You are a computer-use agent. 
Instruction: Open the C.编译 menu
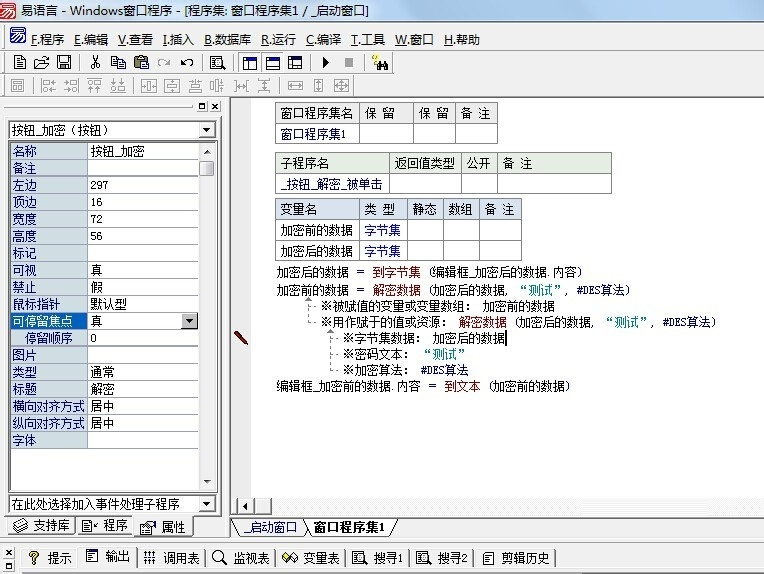323,39
